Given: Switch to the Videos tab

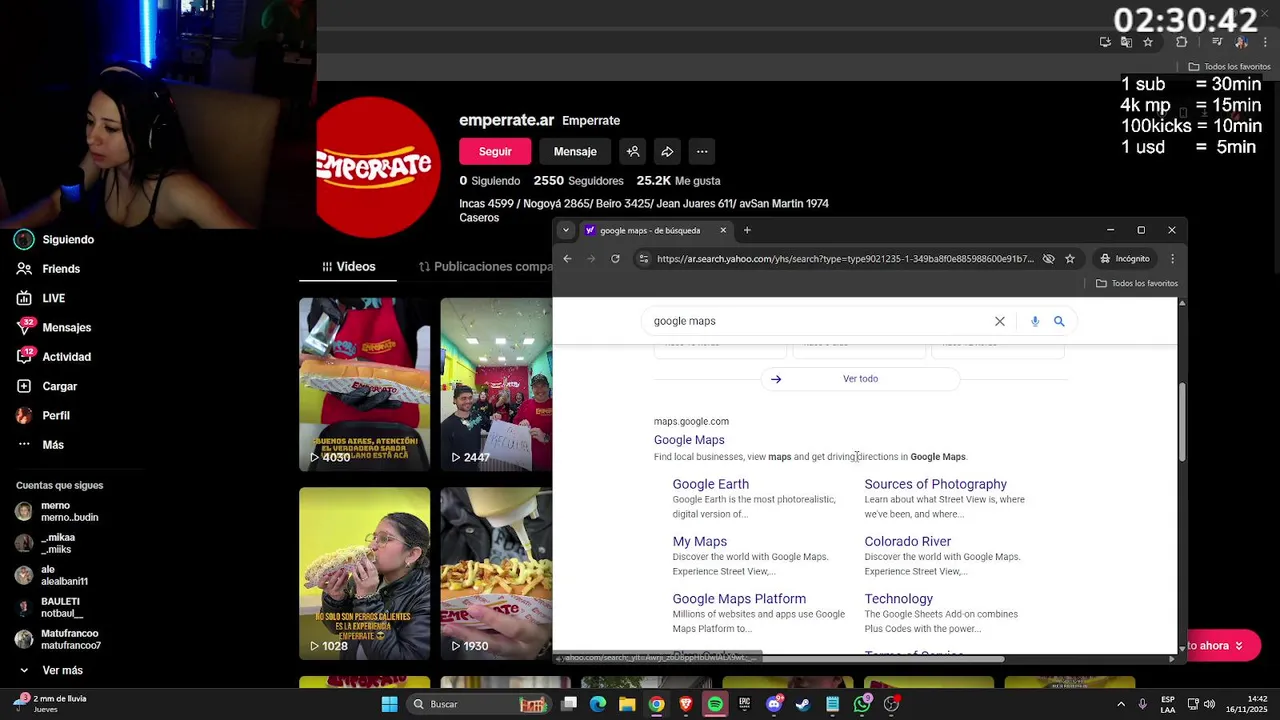Looking at the screenshot, I should point(348,267).
